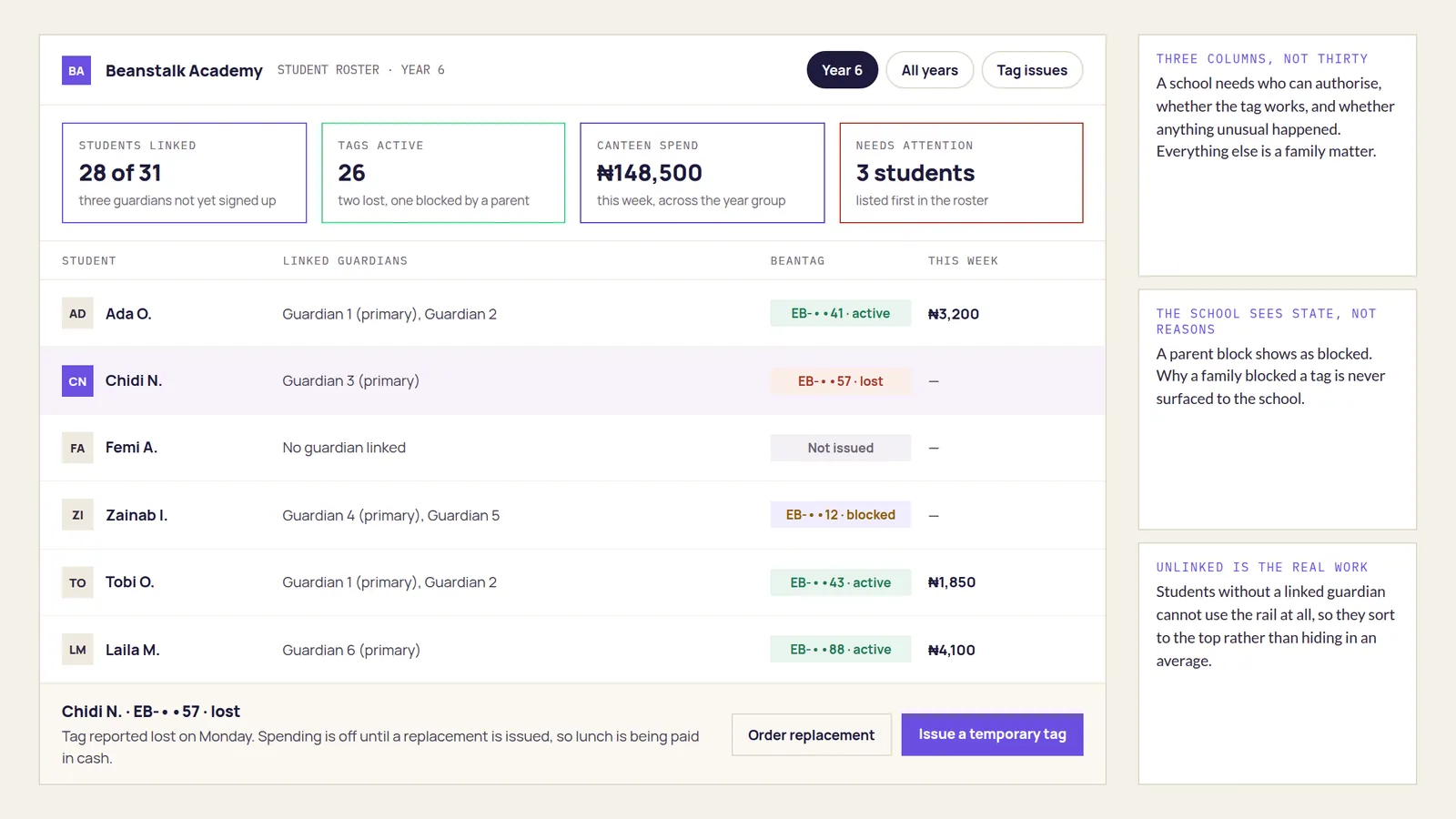The height and width of the screenshot is (819, 1456).
Task: Select student name Ada O.
Action: pyautogui.click(x=128, y=314)
